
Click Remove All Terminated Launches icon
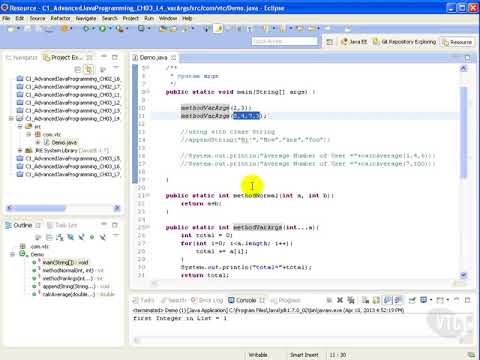tap(351, 300)
